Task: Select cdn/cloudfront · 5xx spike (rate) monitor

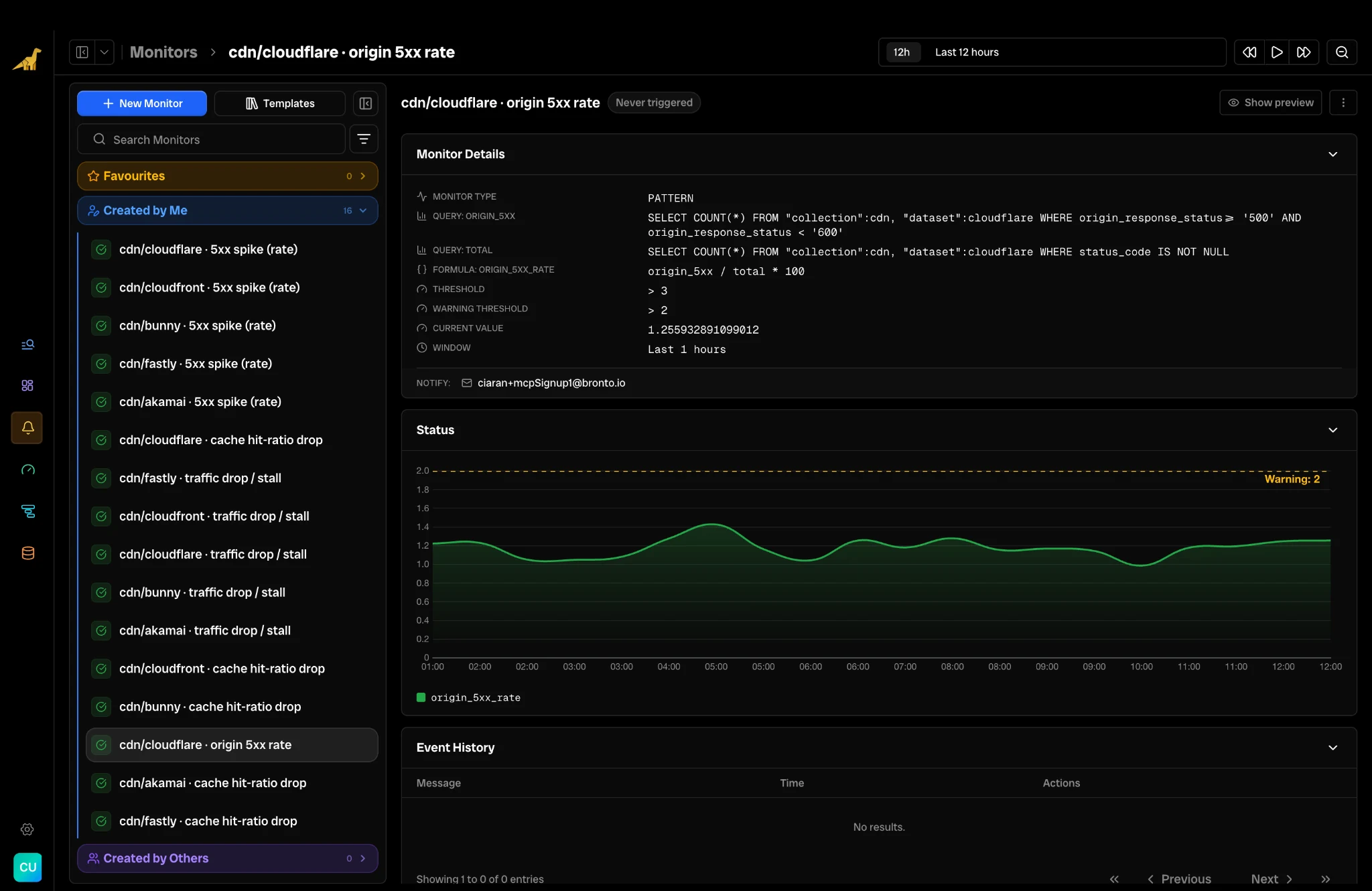Action: pyautogui.click(x=232, y=287)
